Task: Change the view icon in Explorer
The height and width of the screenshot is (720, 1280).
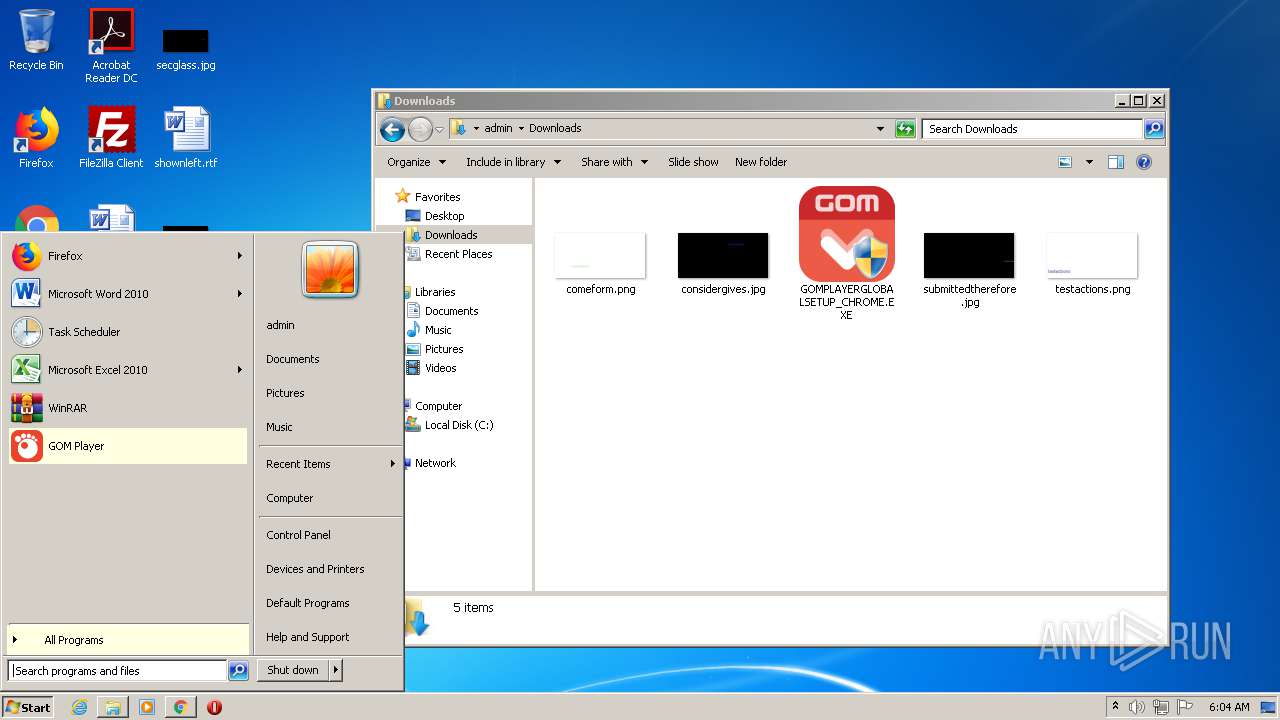Action: tap(1066, 162)
